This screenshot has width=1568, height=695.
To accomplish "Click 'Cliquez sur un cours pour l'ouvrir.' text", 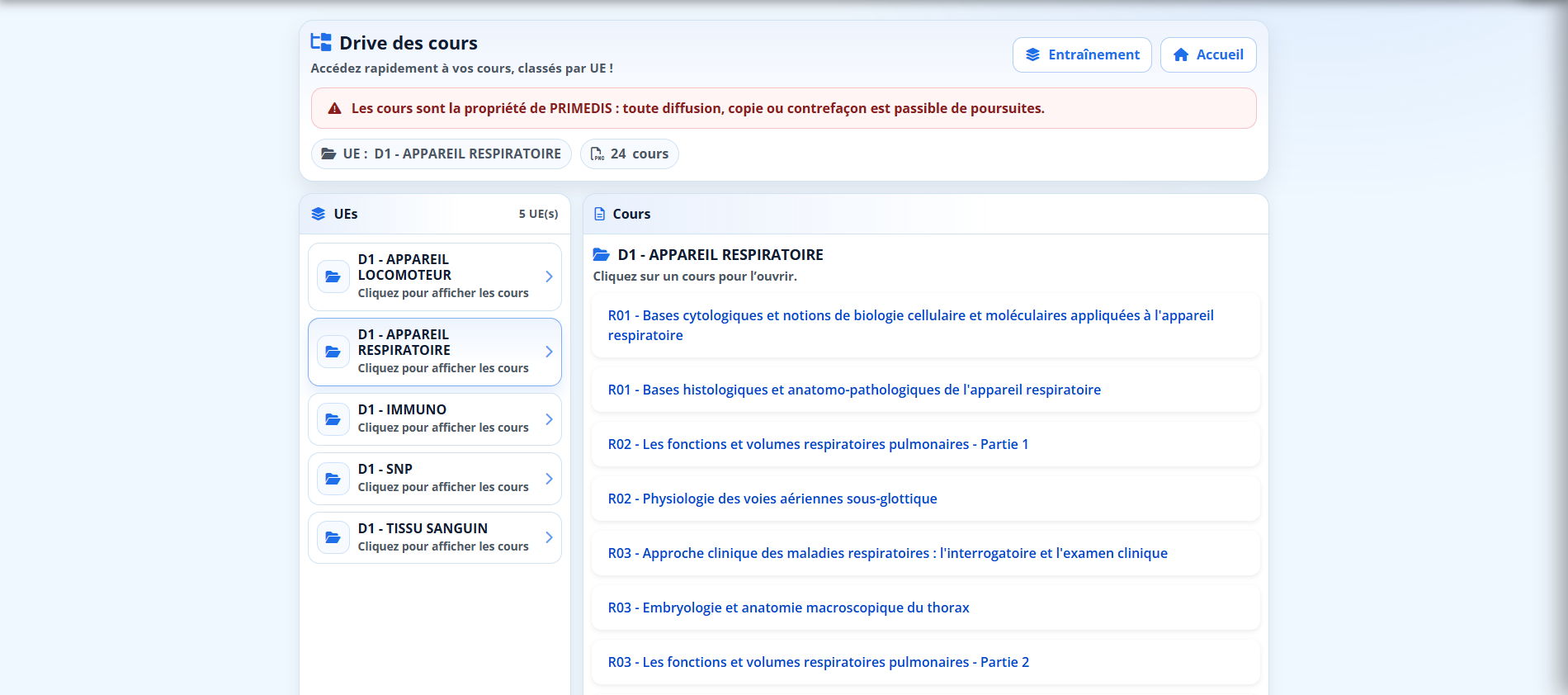I will tap(695, 277).
